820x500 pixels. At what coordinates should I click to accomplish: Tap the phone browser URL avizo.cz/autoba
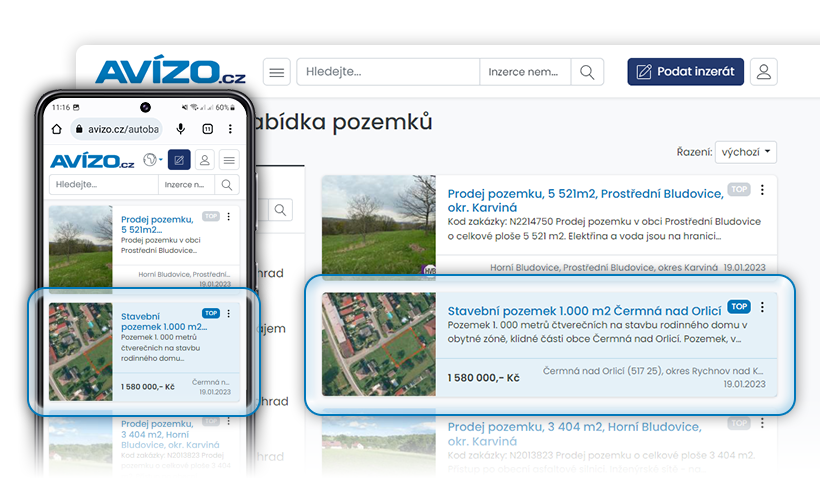click(x=123, y=129)
